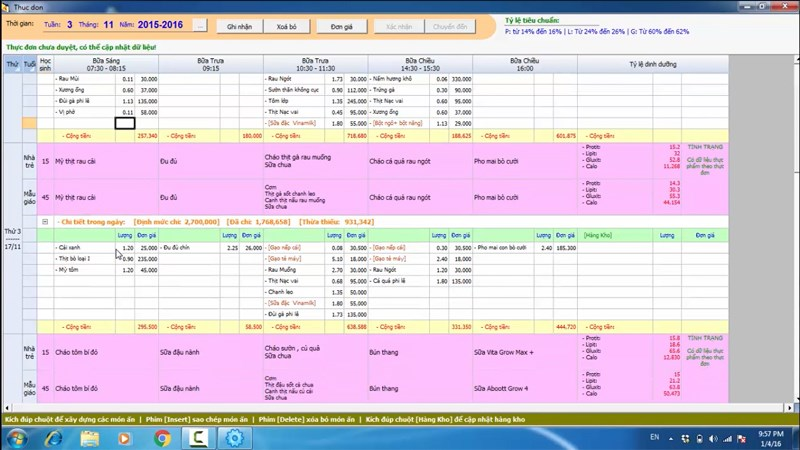The image size is (800, 450).
Task: Open Windows Media Player taskbar icon
Action: click(124, 438)
